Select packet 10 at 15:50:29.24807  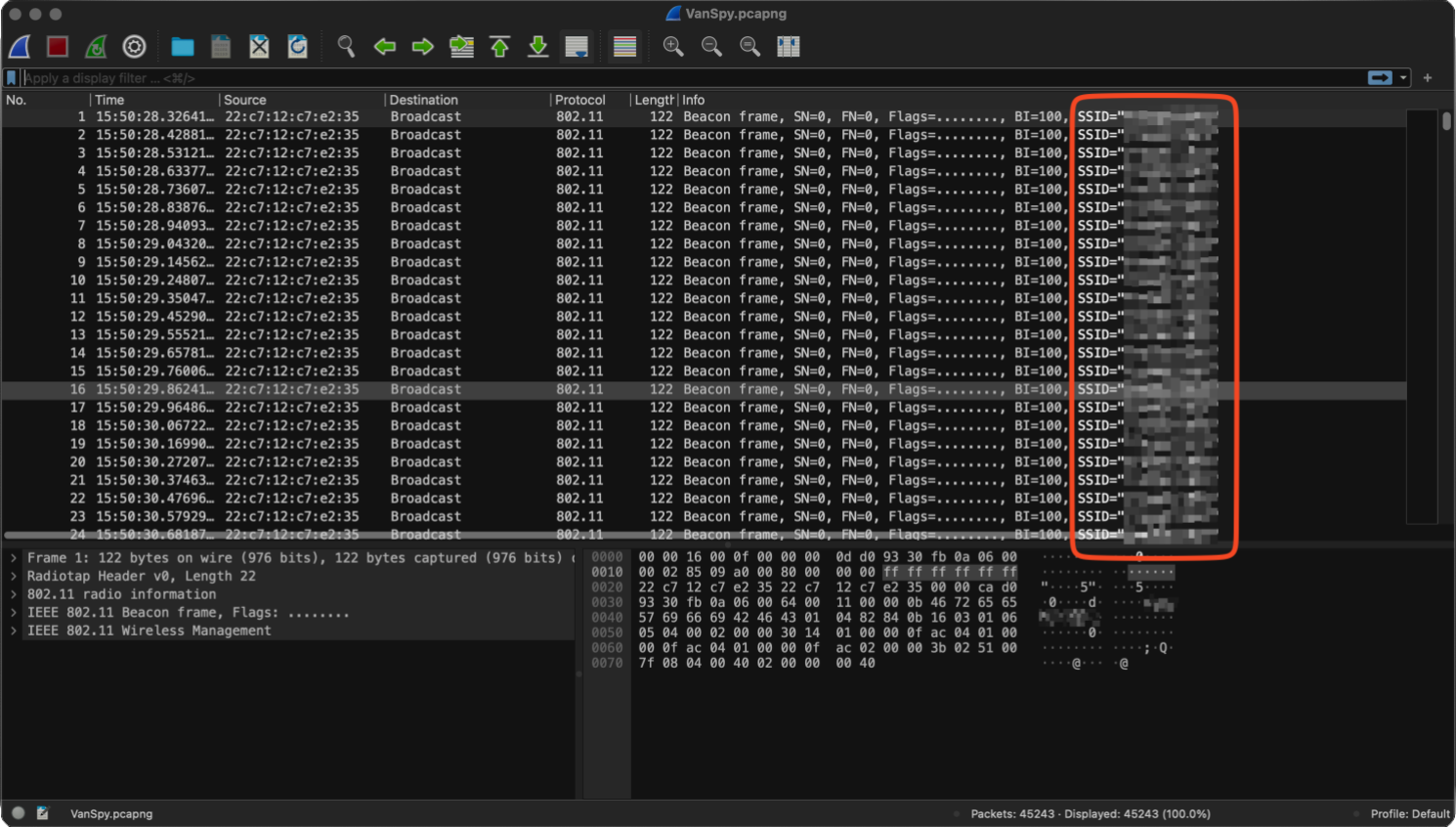tap(704, 281)
